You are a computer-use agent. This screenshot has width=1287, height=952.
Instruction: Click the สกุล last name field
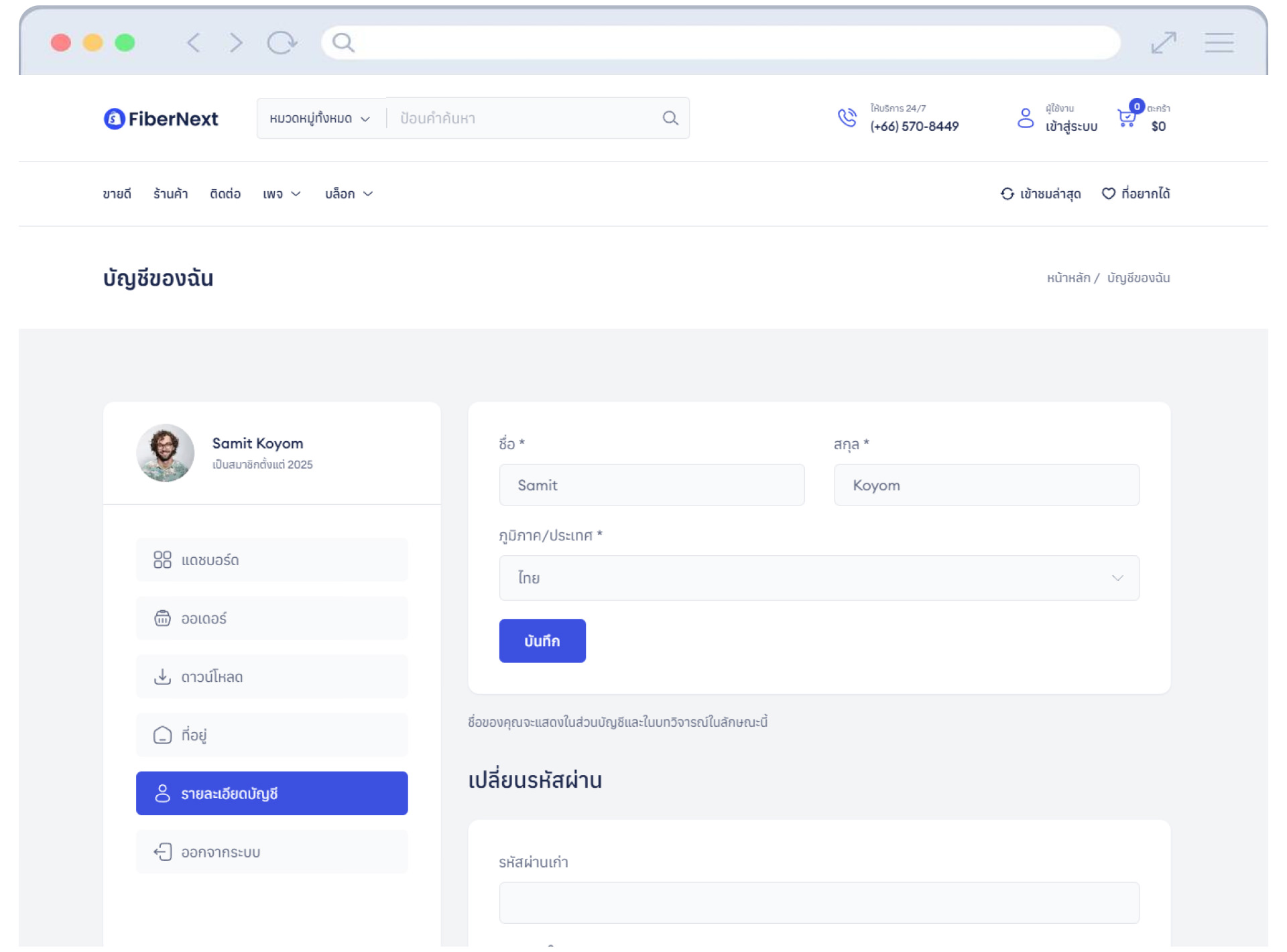pos(987,485)
